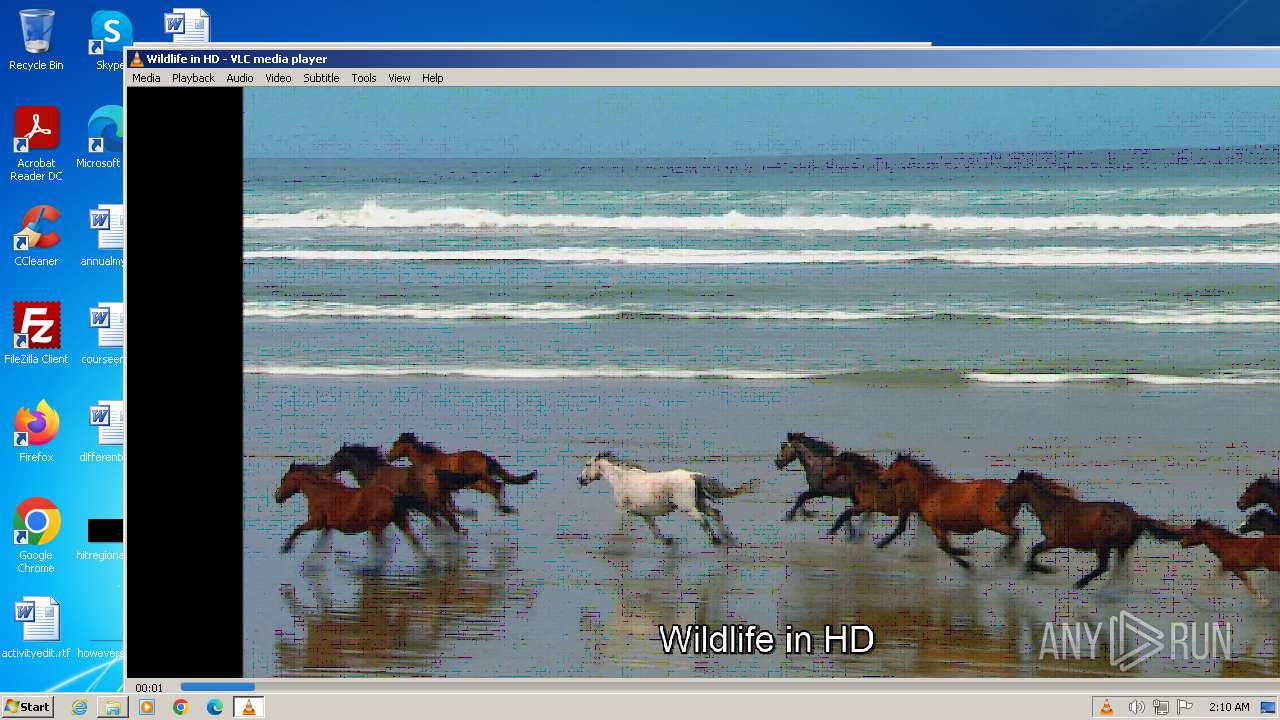Select the VLC taskbar button
This screenshot has width=1280, height=720.
[248, 707]
